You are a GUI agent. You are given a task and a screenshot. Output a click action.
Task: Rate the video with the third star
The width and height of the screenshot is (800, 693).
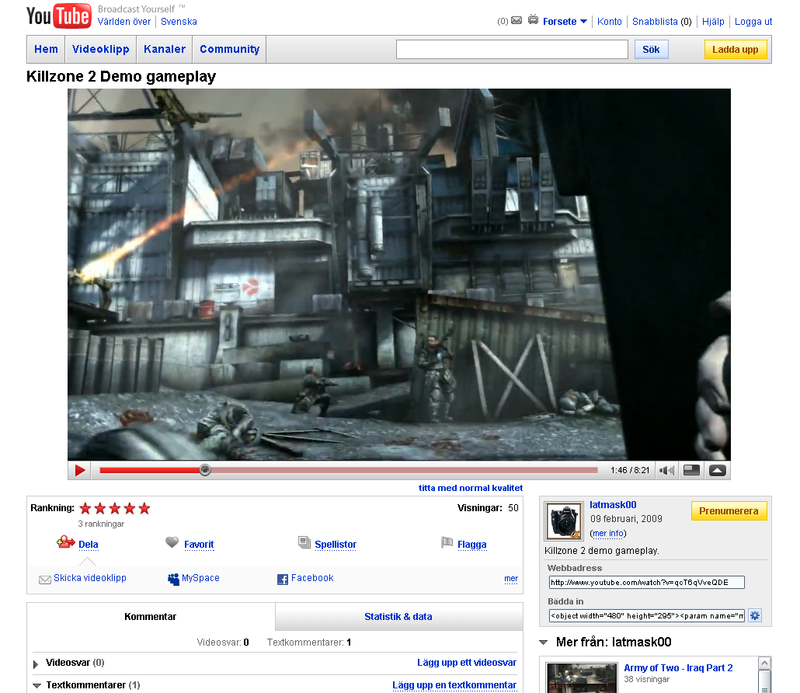click(115, 508)
